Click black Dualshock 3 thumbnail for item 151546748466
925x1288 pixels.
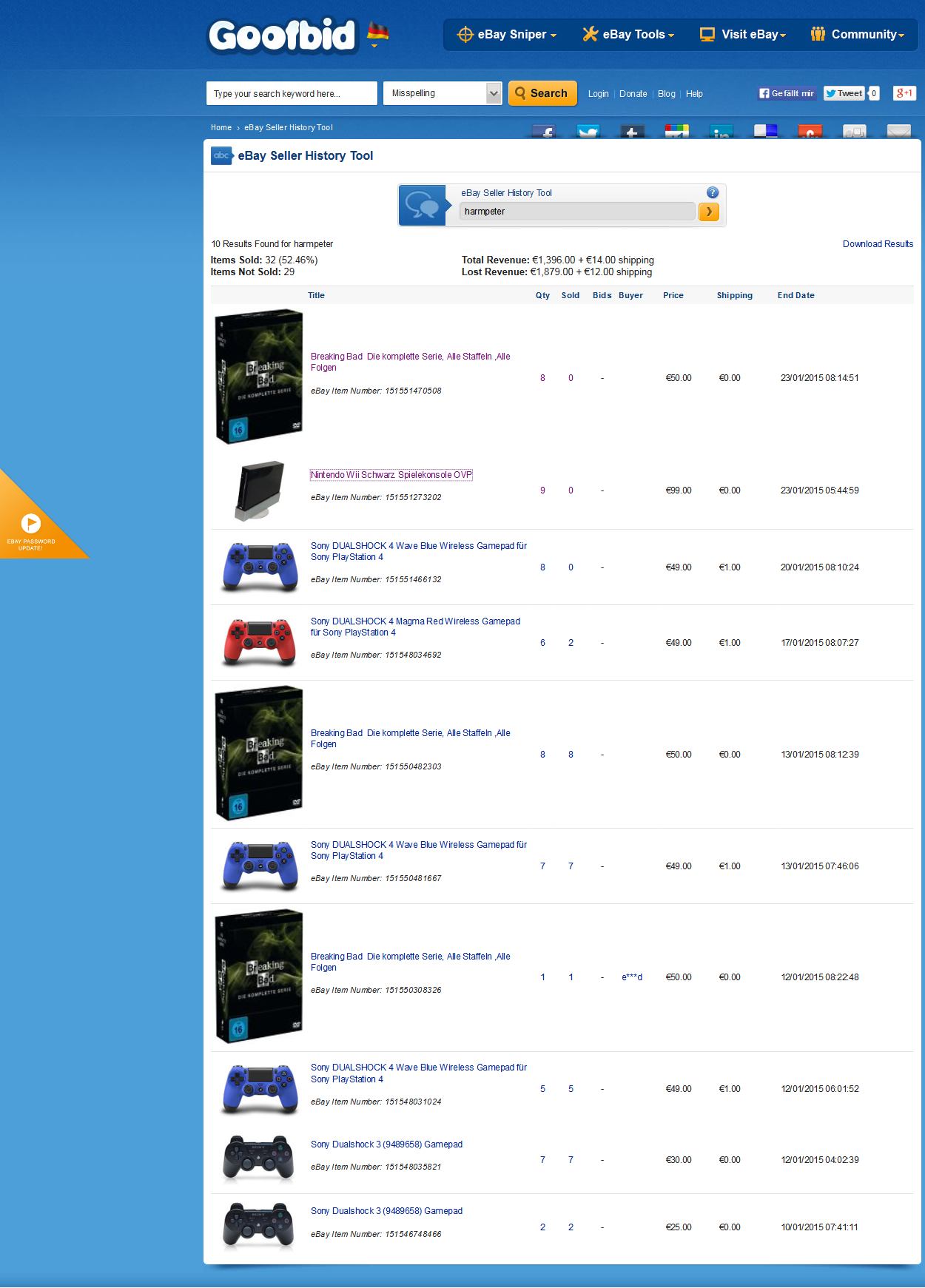(x=258, y=1227)
